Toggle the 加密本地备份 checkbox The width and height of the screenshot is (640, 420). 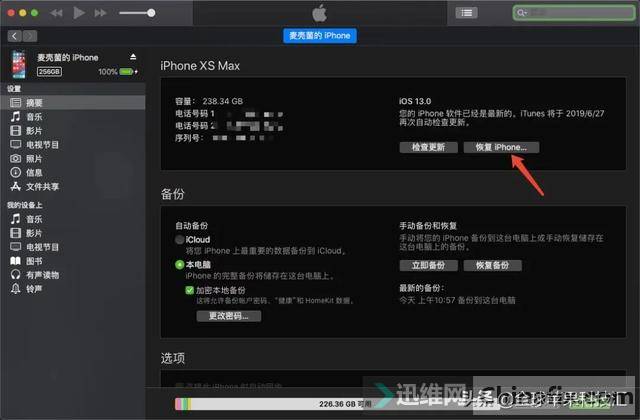pyautogui.click(x=189, y=290)
